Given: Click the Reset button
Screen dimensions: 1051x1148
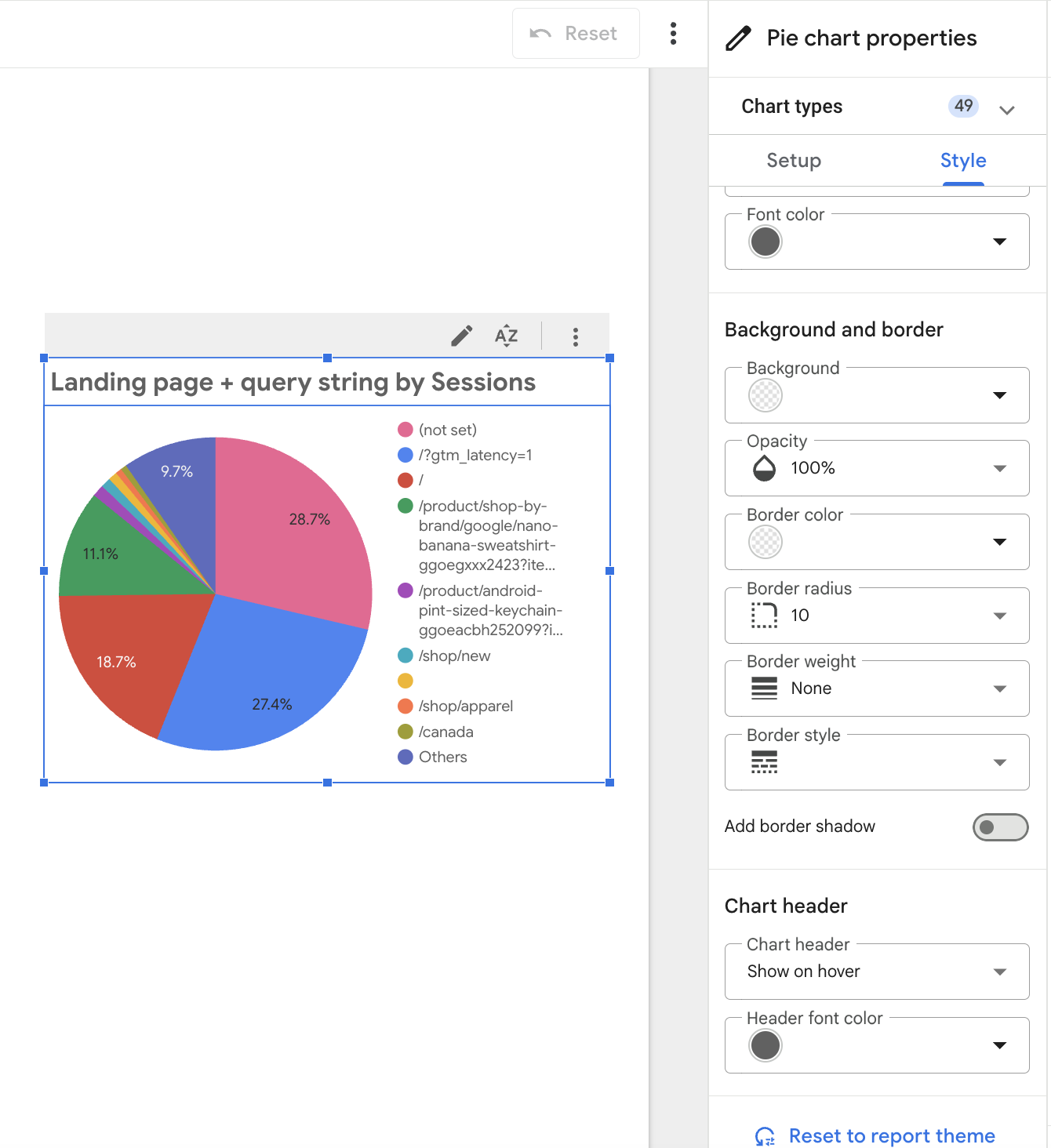Looking at the screenshot, I should [x=576, y=33].
